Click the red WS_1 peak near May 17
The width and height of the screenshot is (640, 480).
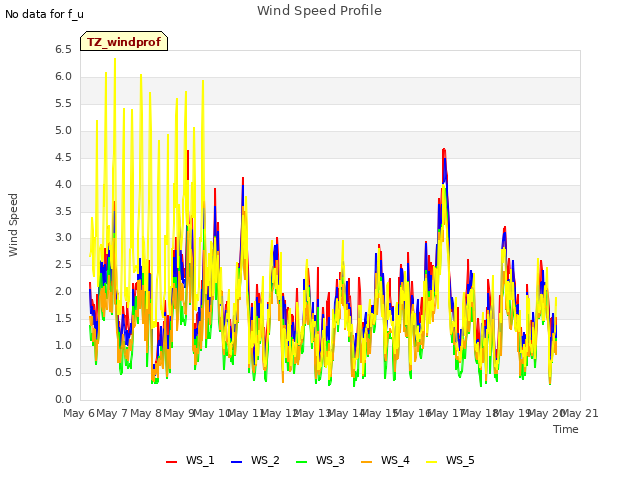tap(444, 150)
